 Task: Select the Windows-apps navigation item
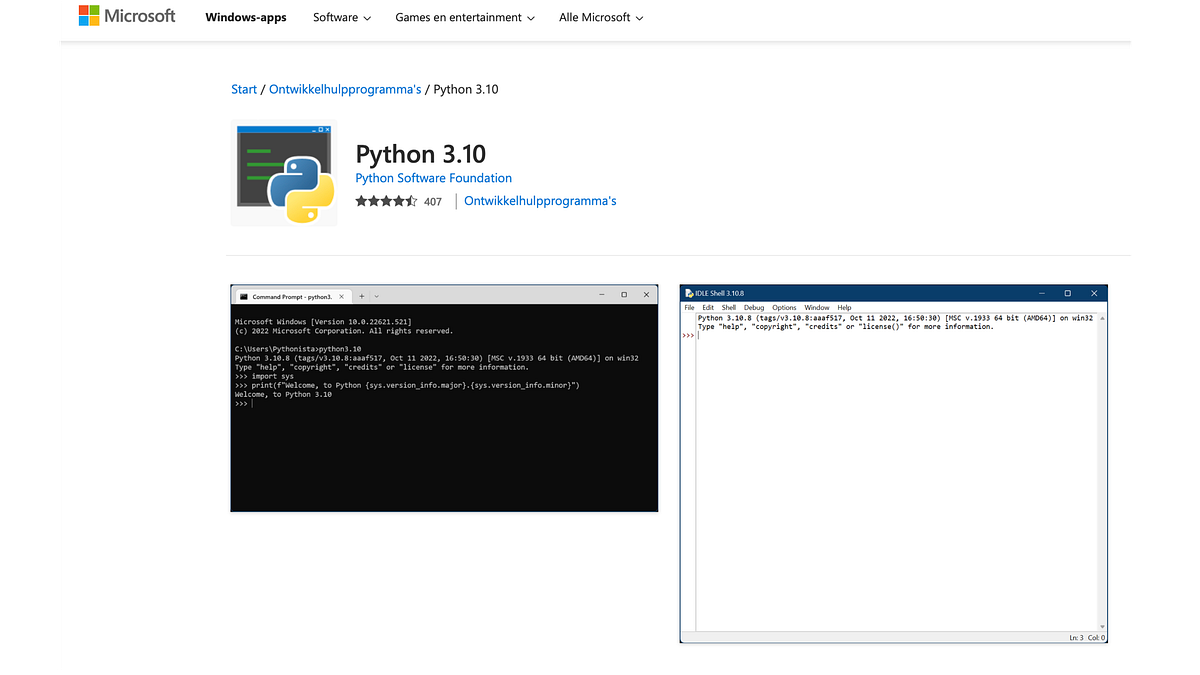[x=246, y=17]
